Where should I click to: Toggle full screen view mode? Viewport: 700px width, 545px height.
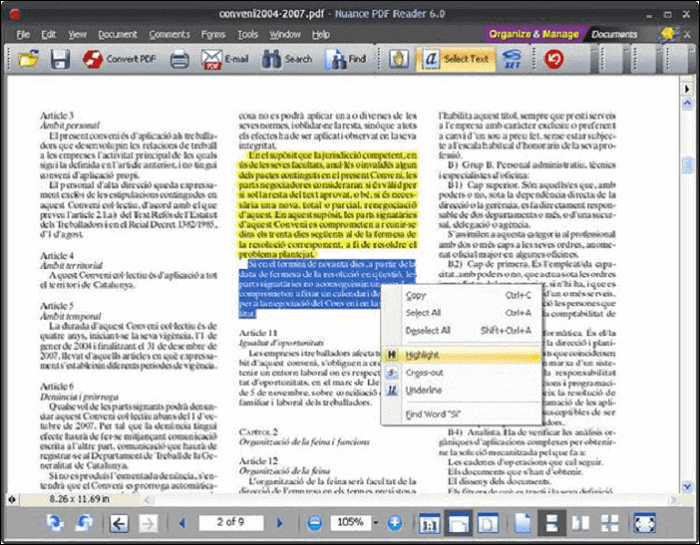pyautogui.click(x=645, y=523)
